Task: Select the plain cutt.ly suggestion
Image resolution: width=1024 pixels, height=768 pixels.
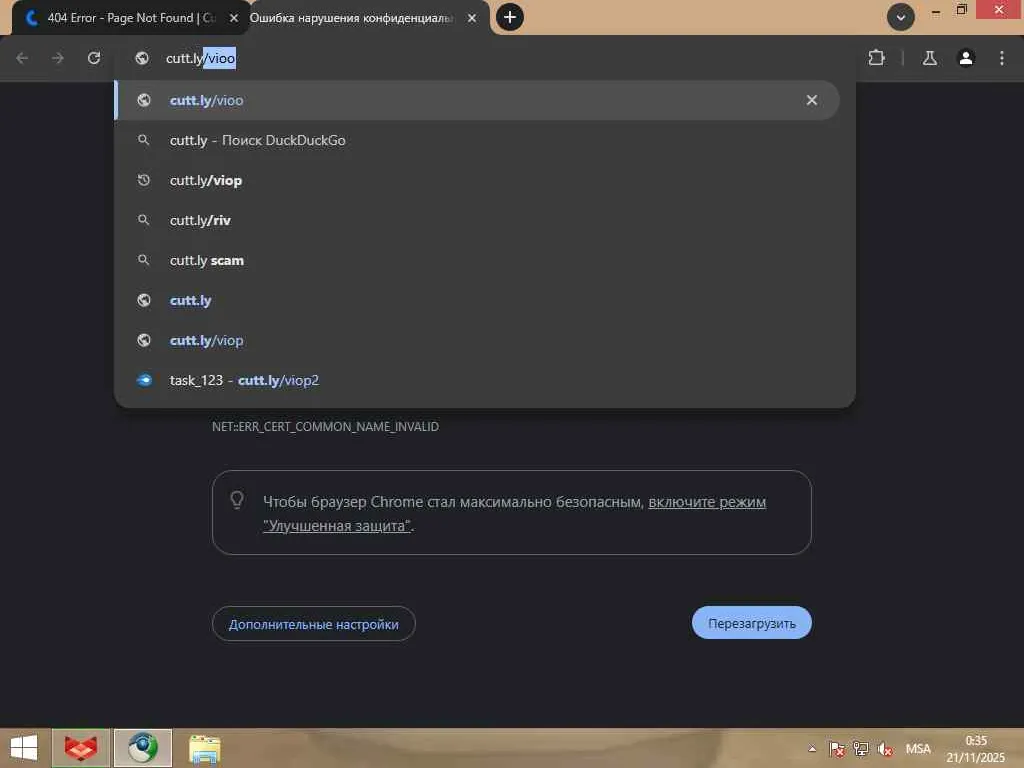Action: coord(477,300)
